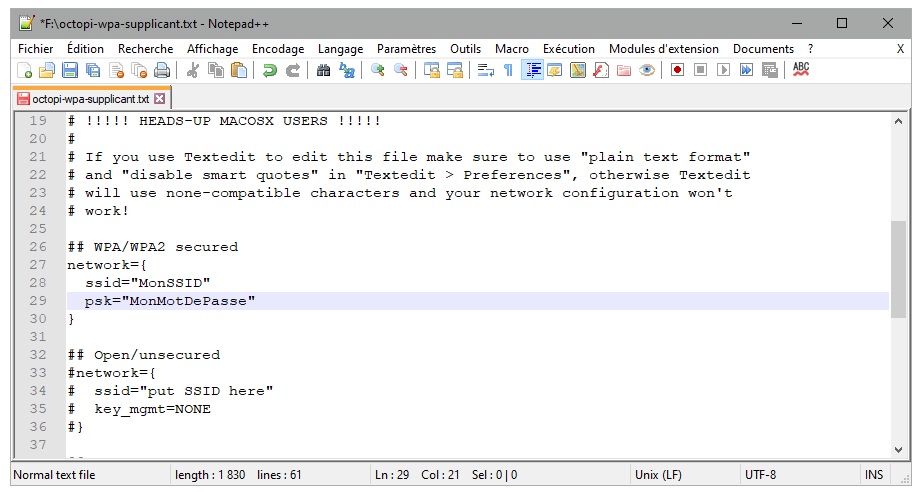
Task: Toggle show all characters pilcrow button
Action: (508, 70)
